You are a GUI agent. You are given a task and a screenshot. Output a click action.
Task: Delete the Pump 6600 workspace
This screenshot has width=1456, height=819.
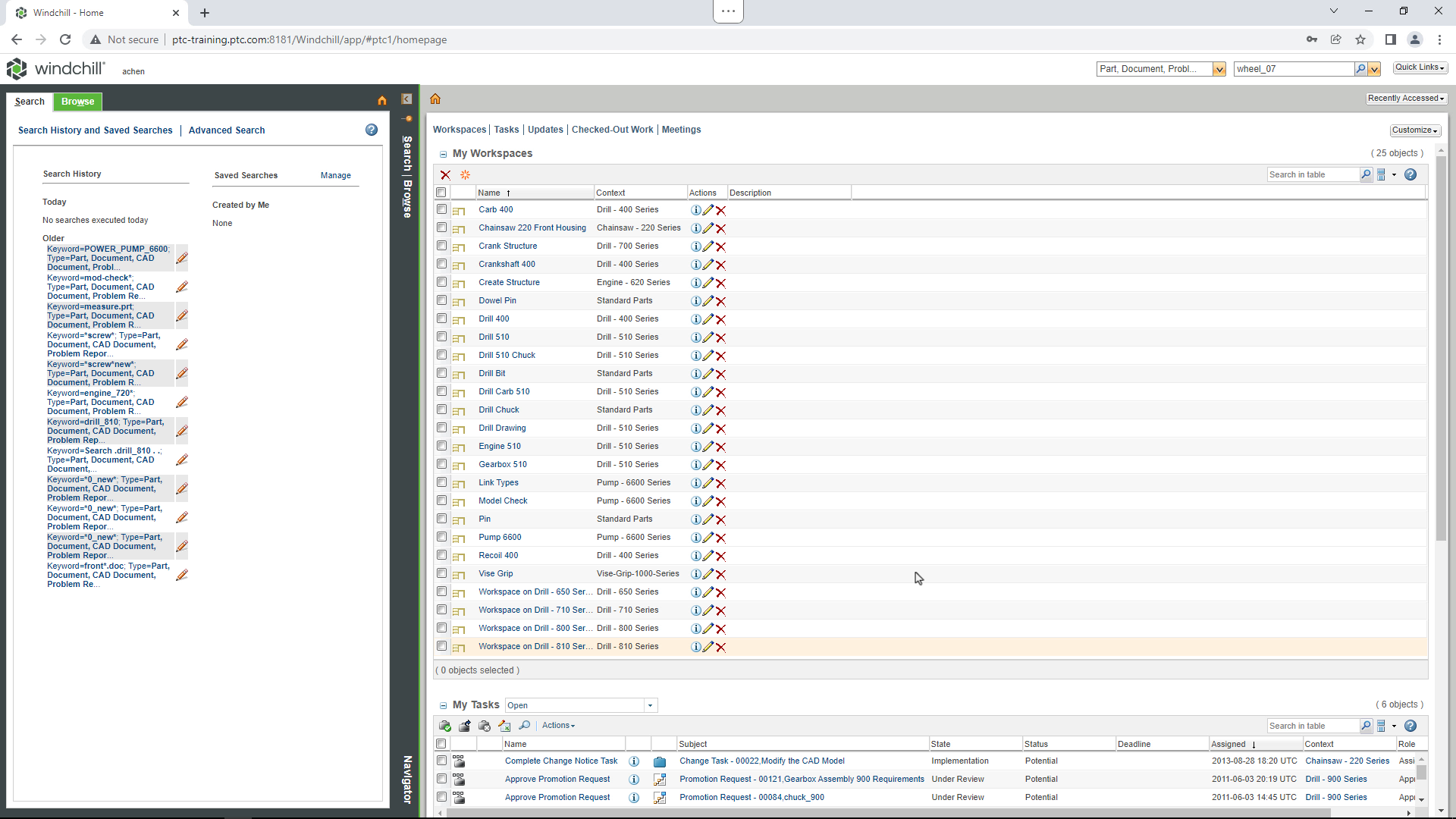(x=721, y=538)
